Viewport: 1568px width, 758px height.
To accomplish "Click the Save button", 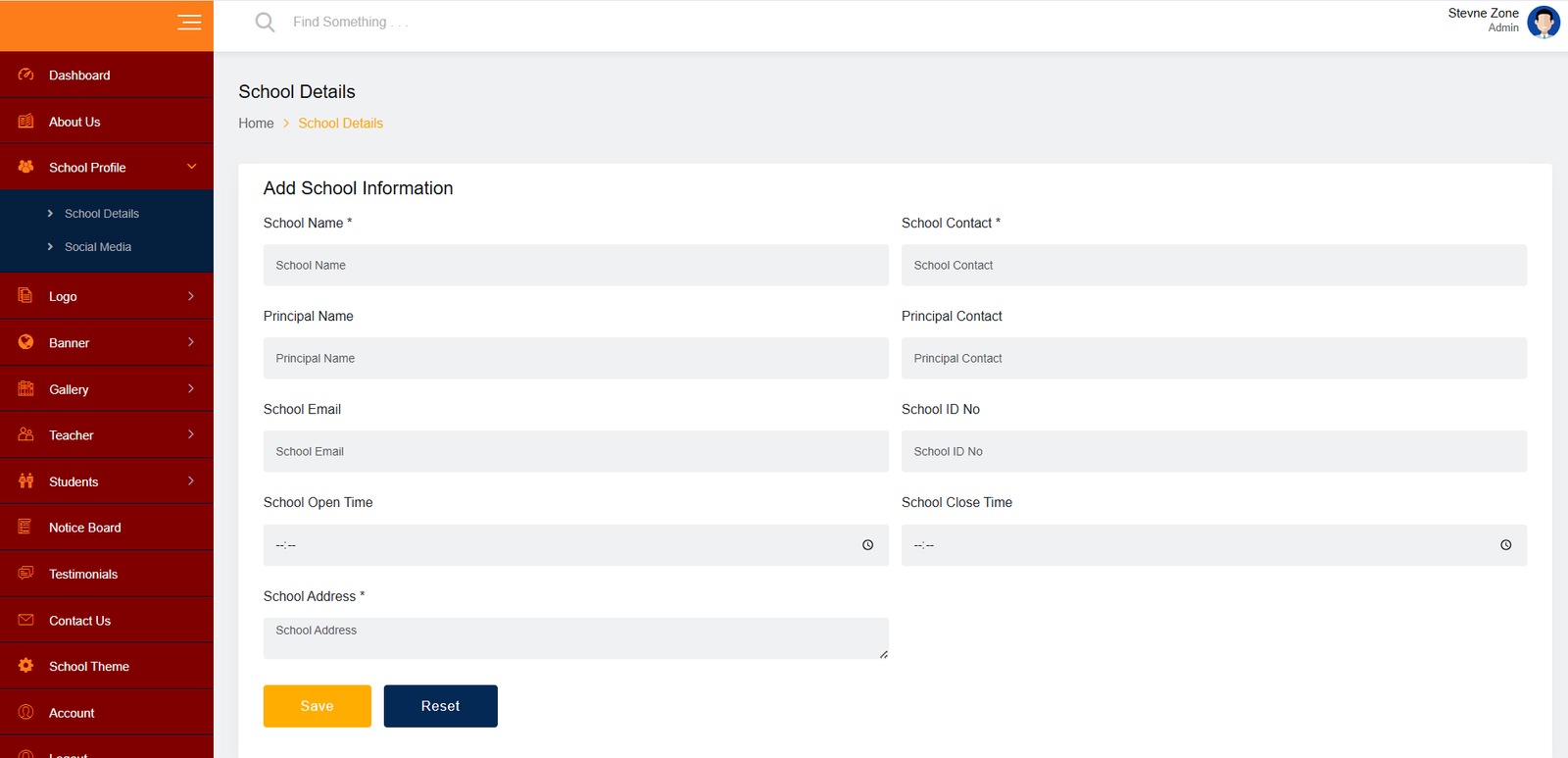I will [x=318, y=706].
